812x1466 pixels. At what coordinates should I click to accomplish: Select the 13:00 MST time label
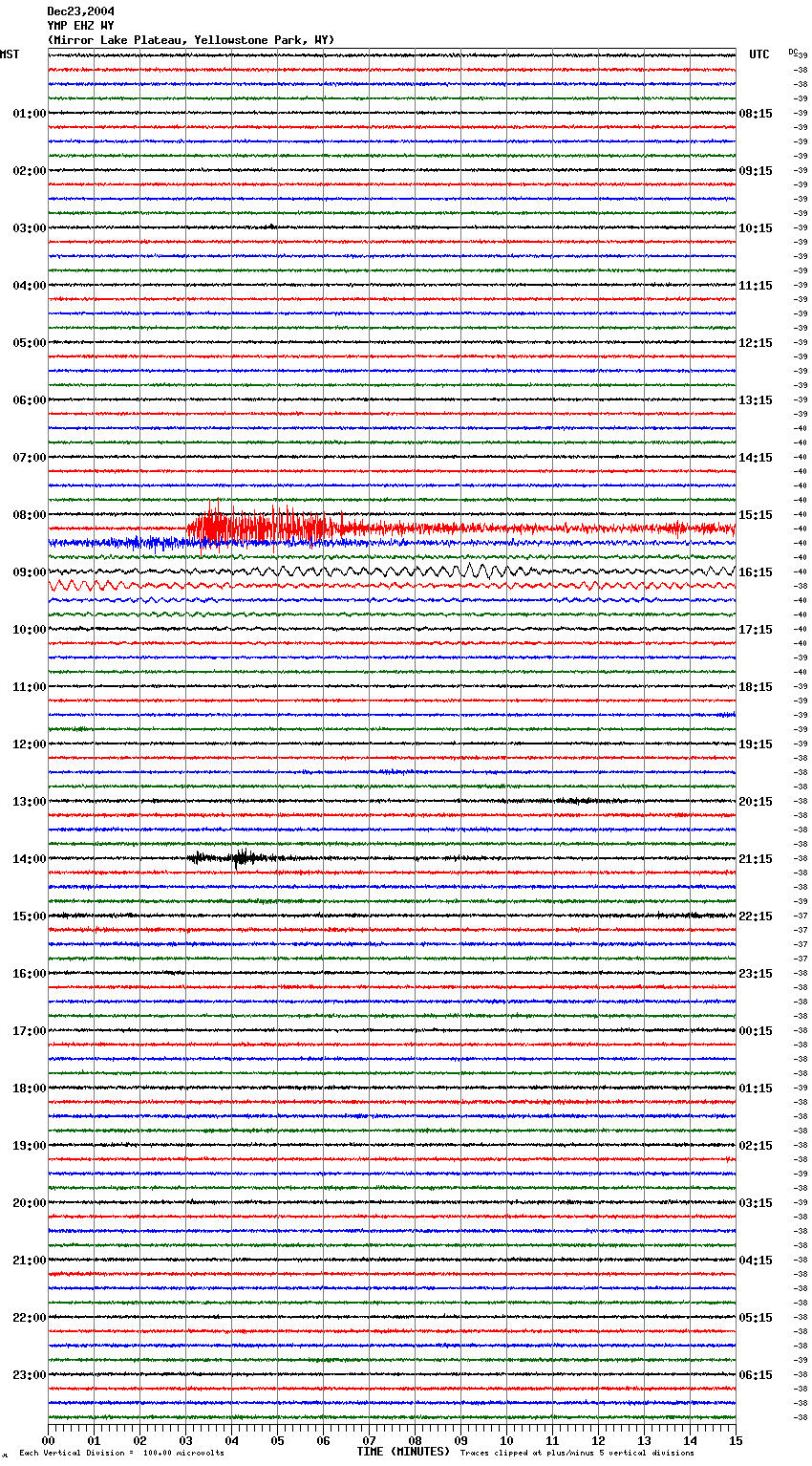[30, 802]
